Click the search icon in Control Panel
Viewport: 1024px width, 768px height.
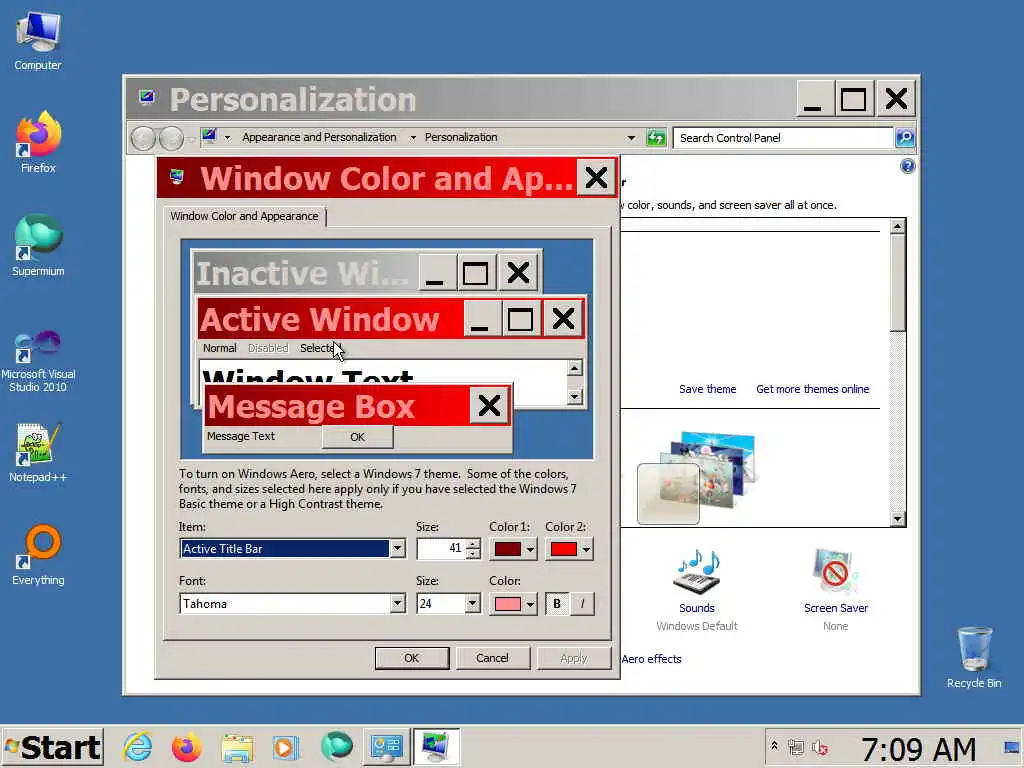pos(904,138)
